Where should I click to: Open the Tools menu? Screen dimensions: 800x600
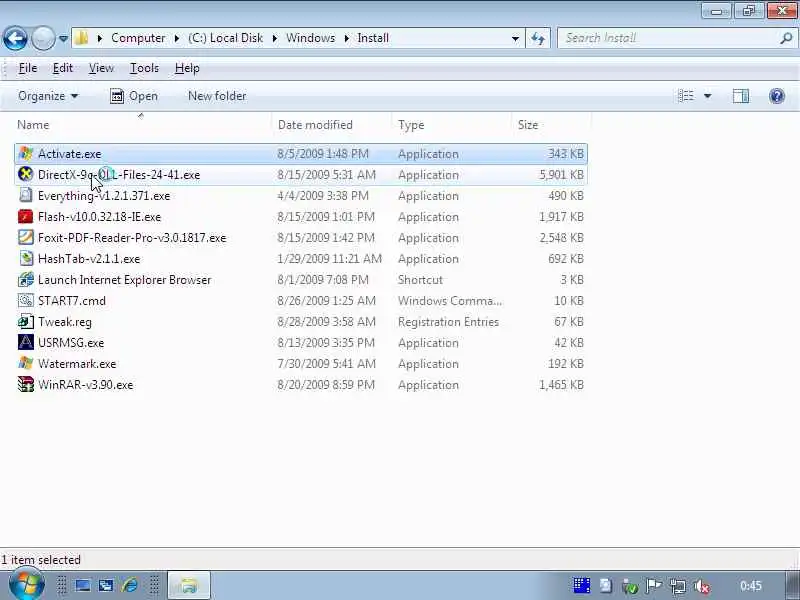(x=144, y=68)
